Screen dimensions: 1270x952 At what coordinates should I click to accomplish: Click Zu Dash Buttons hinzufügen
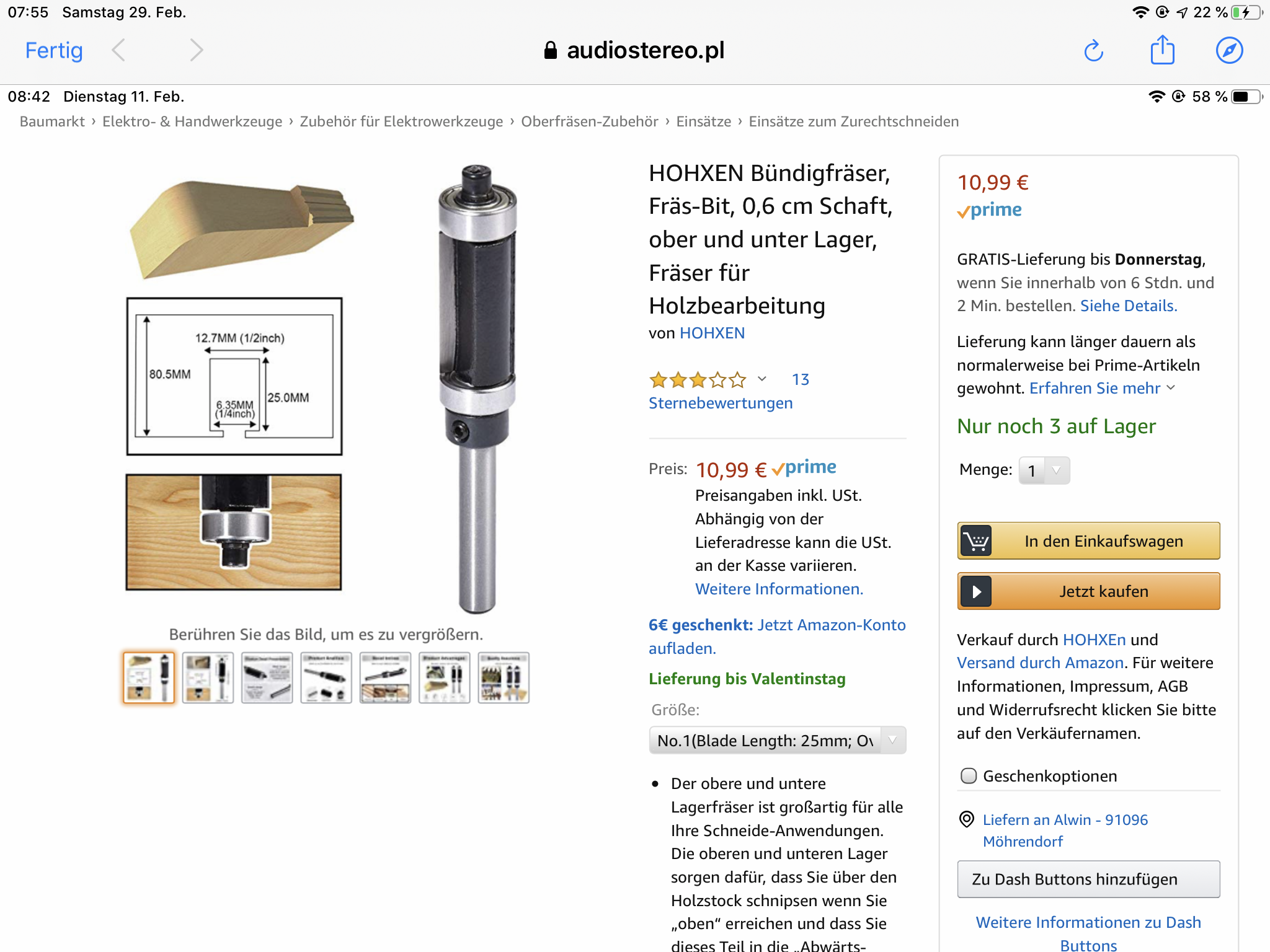(1088, 879)
